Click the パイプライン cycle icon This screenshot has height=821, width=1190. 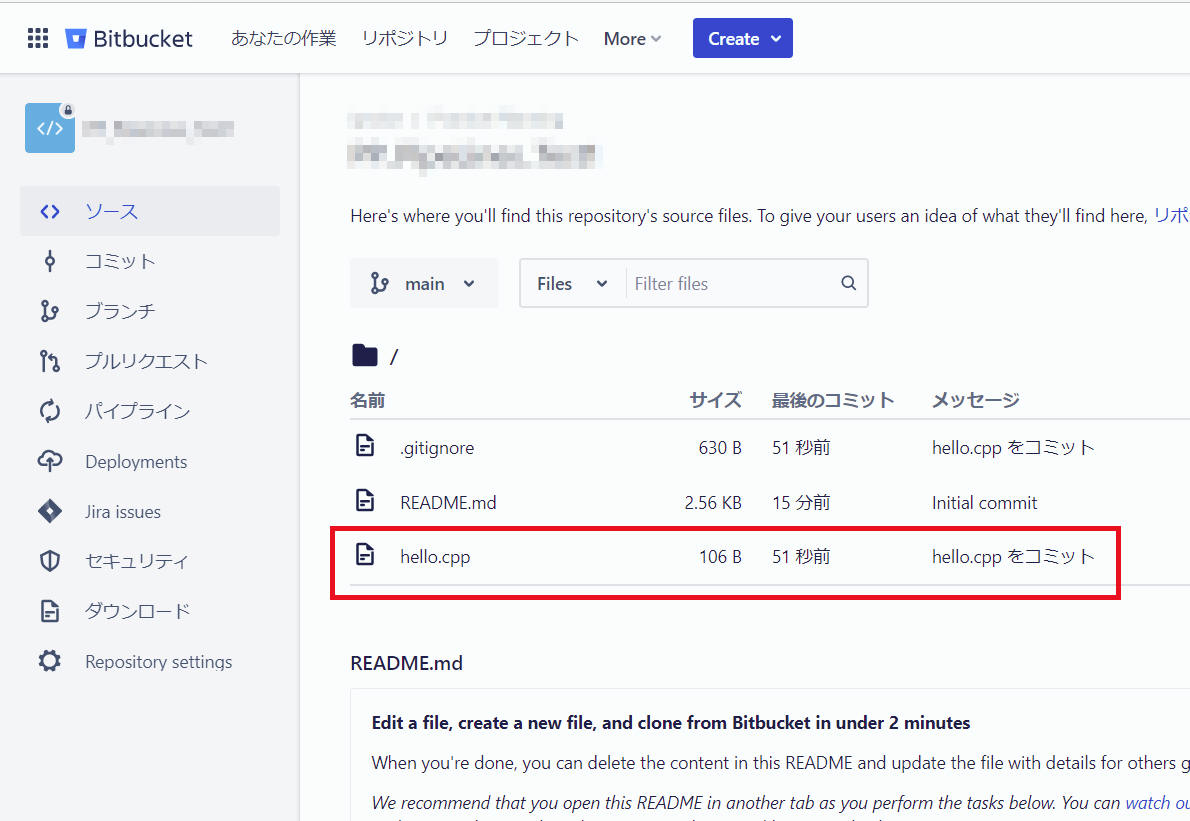point(49,412)
